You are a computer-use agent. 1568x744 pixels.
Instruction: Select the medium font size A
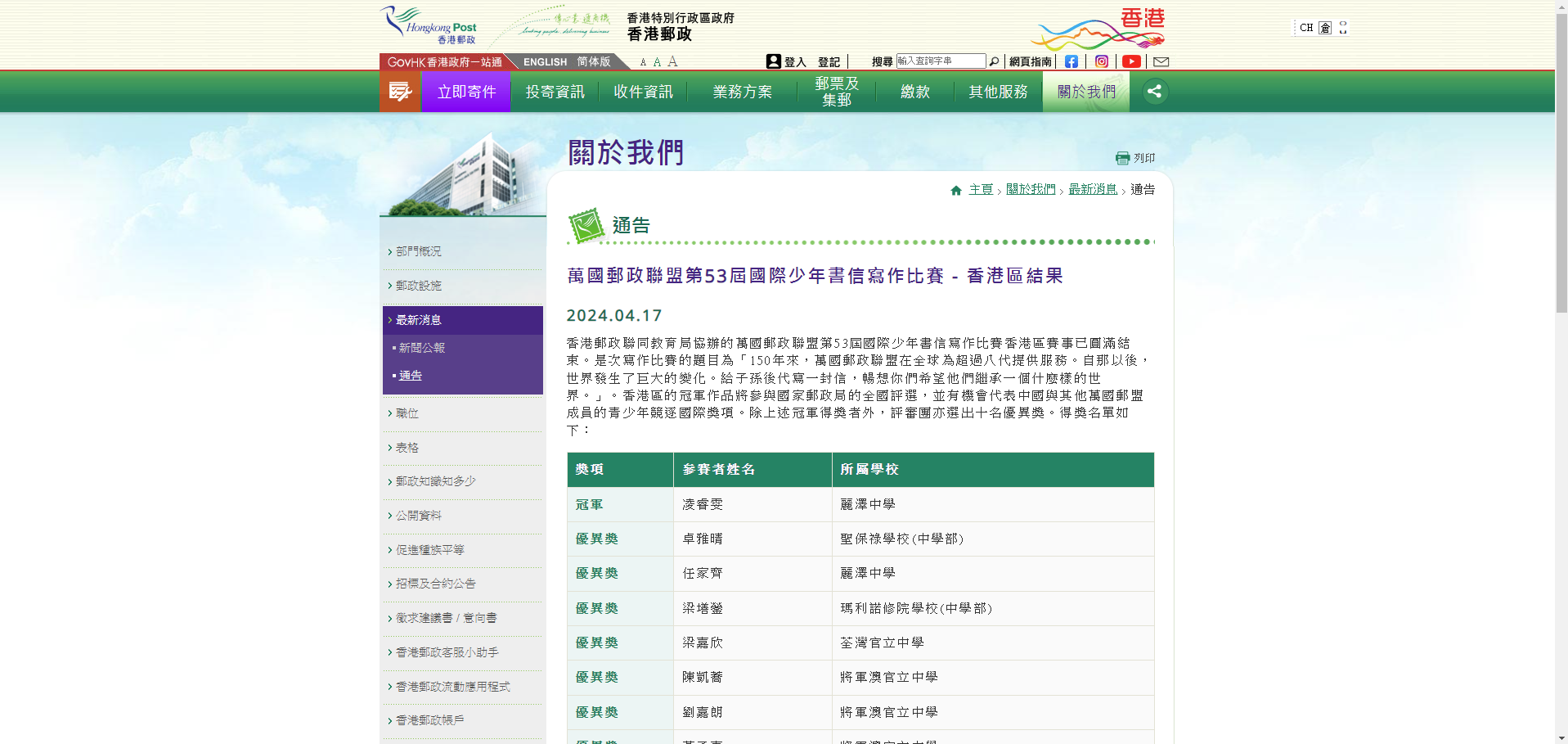[657, 62]
